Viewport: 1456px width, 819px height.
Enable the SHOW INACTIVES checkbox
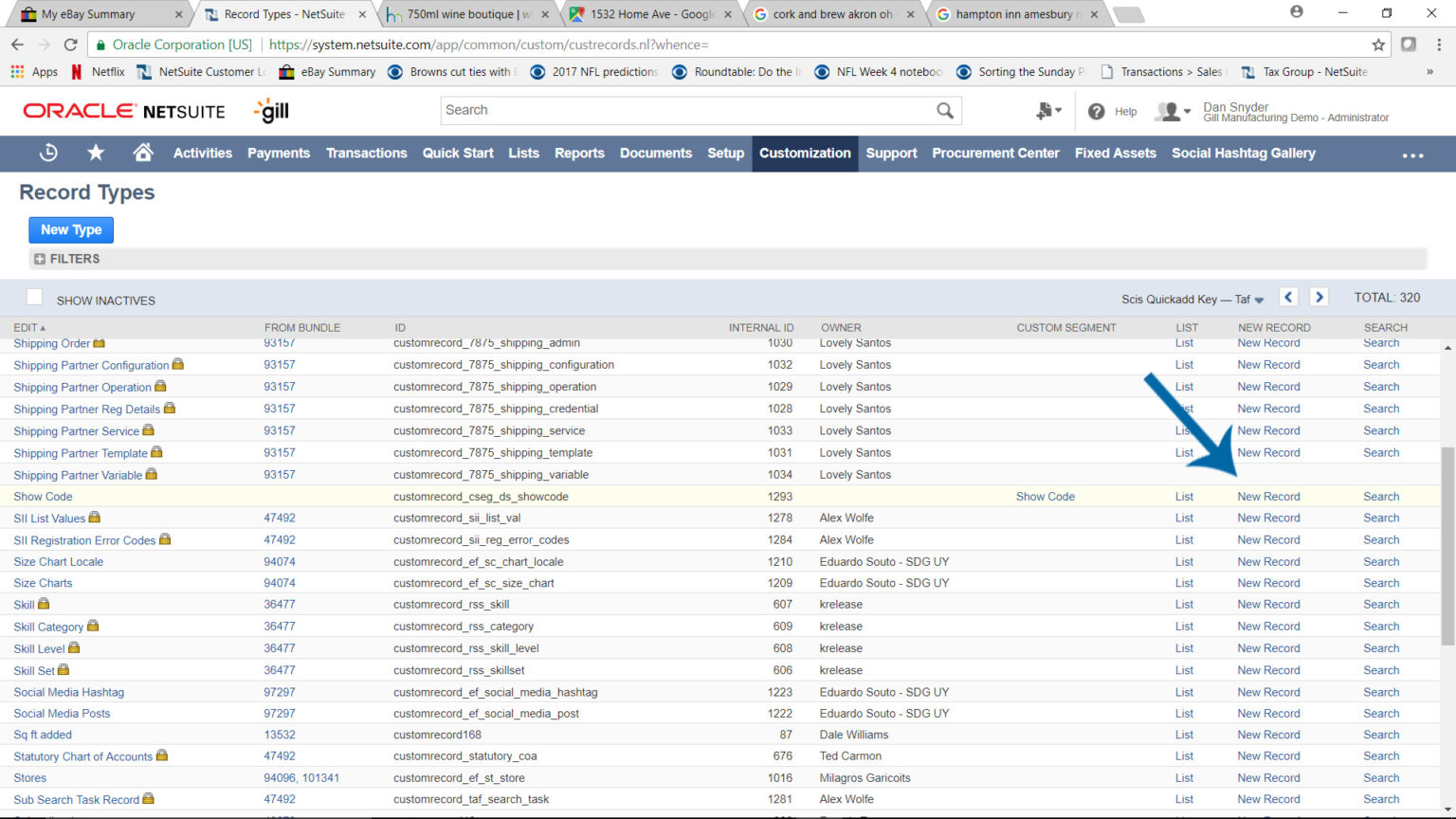click(34, 296)
